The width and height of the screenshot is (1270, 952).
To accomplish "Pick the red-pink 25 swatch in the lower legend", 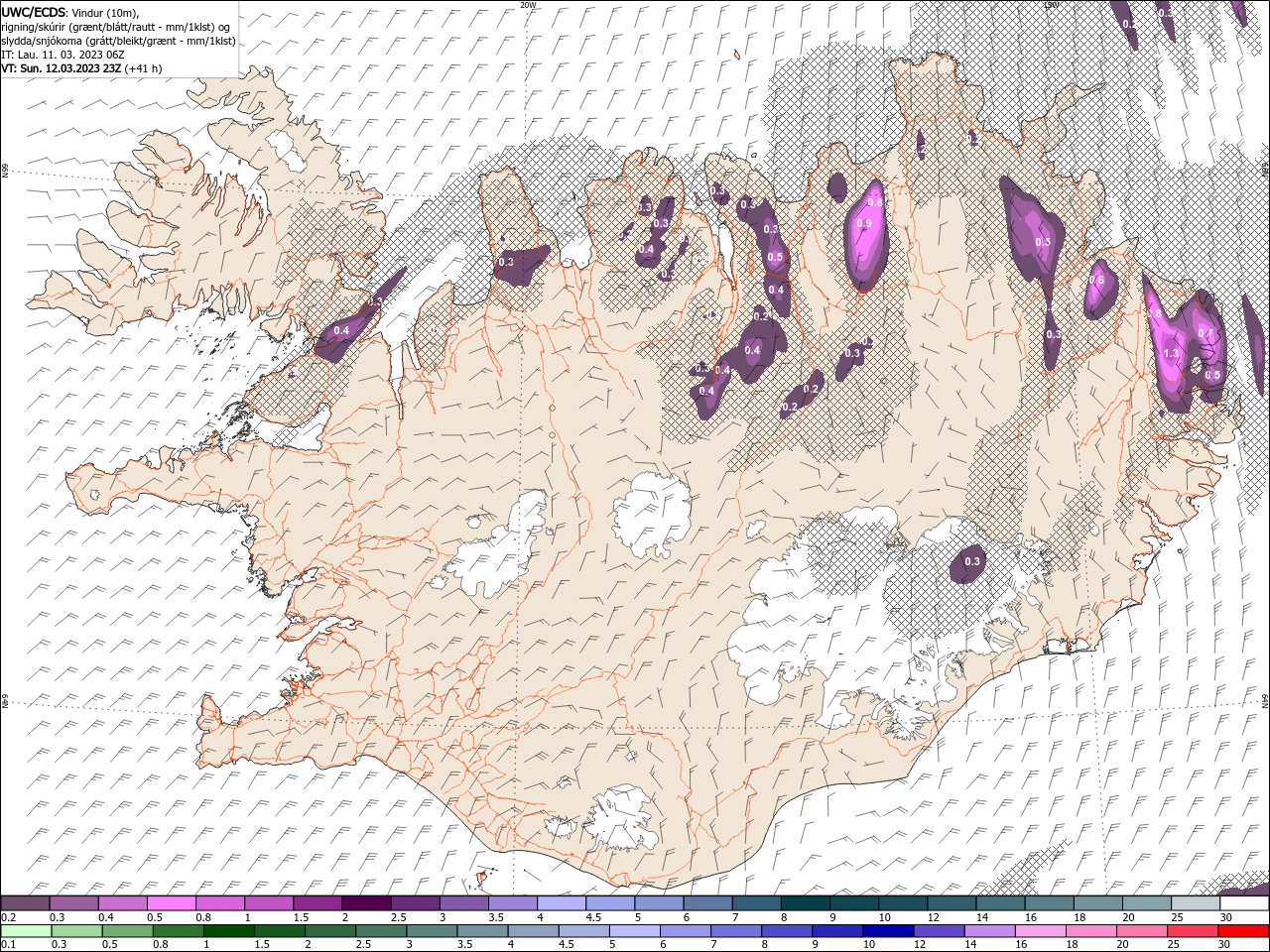I will pyautogui.click(x=1194, y=931).
